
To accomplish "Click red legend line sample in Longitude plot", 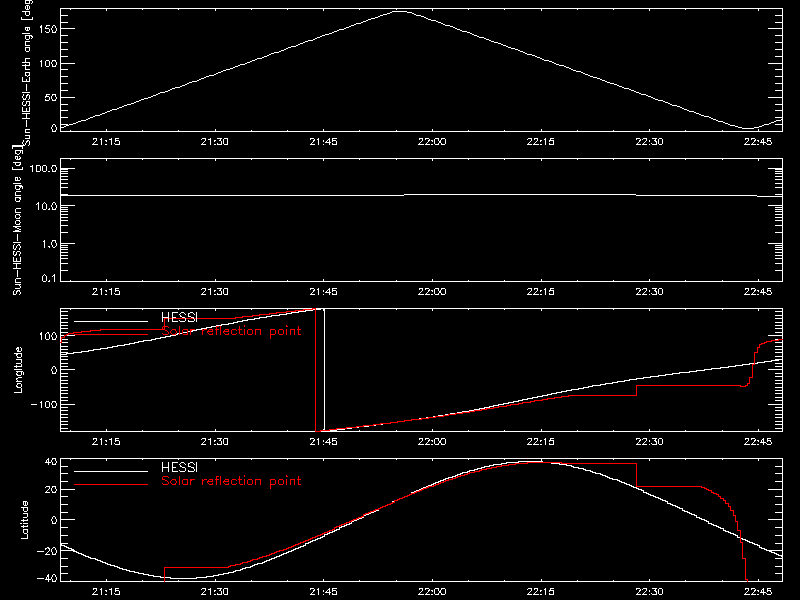I will [111, 335].
